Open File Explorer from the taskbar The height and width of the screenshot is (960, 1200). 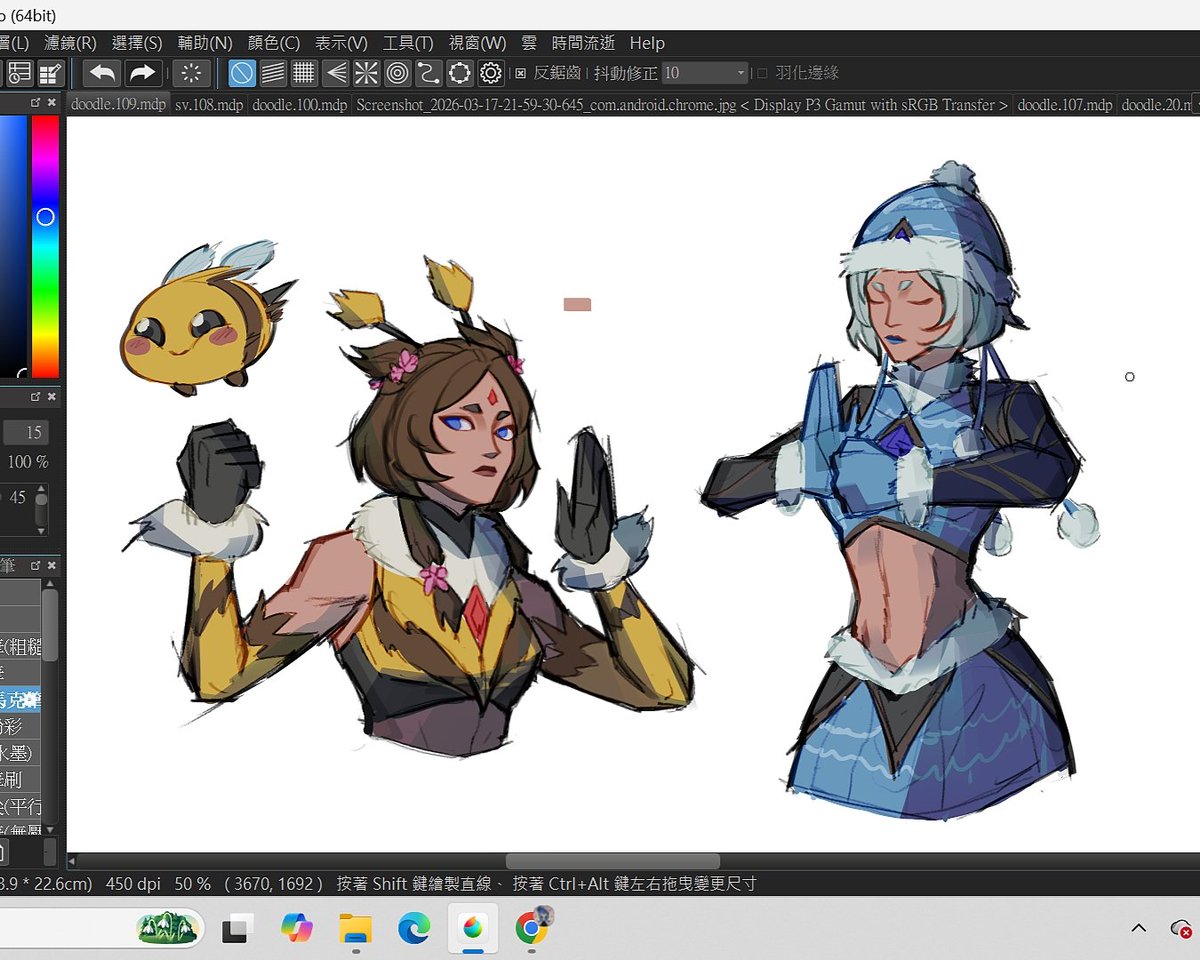coord(355,929)
